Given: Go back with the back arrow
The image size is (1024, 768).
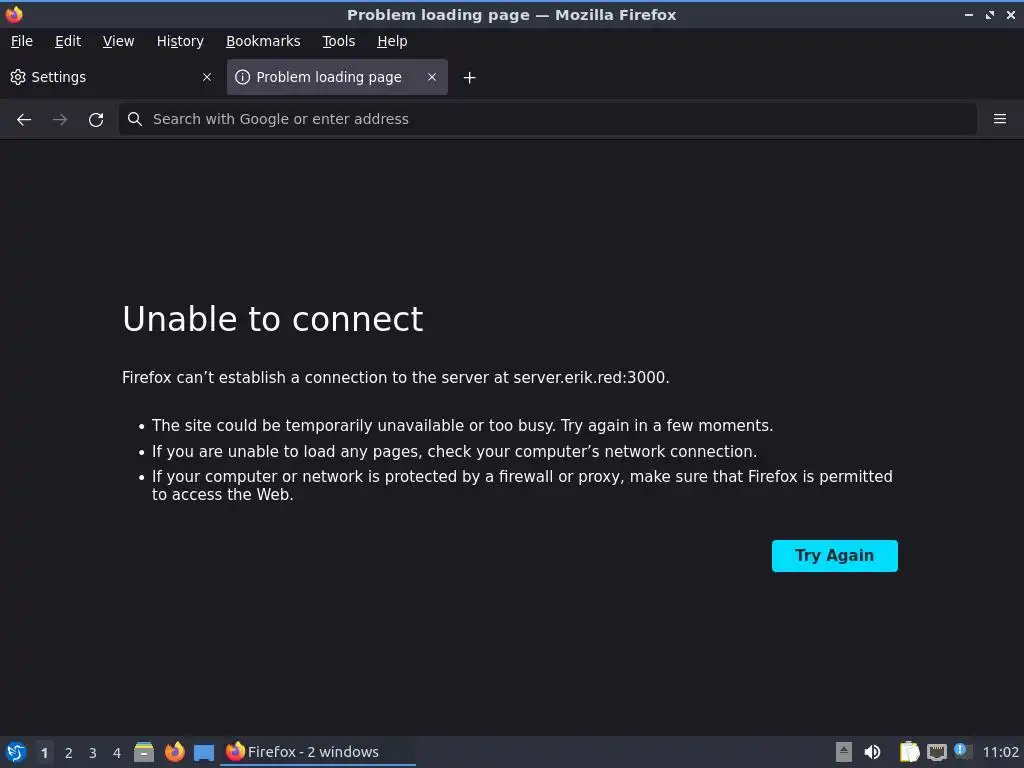Looking at the screenshot, I should pyautogui.click(x=24, y=120).
